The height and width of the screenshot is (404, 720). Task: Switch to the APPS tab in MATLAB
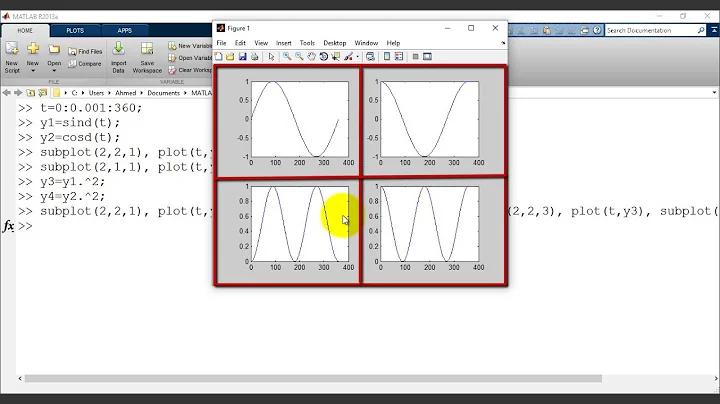(x=124, y=30)
